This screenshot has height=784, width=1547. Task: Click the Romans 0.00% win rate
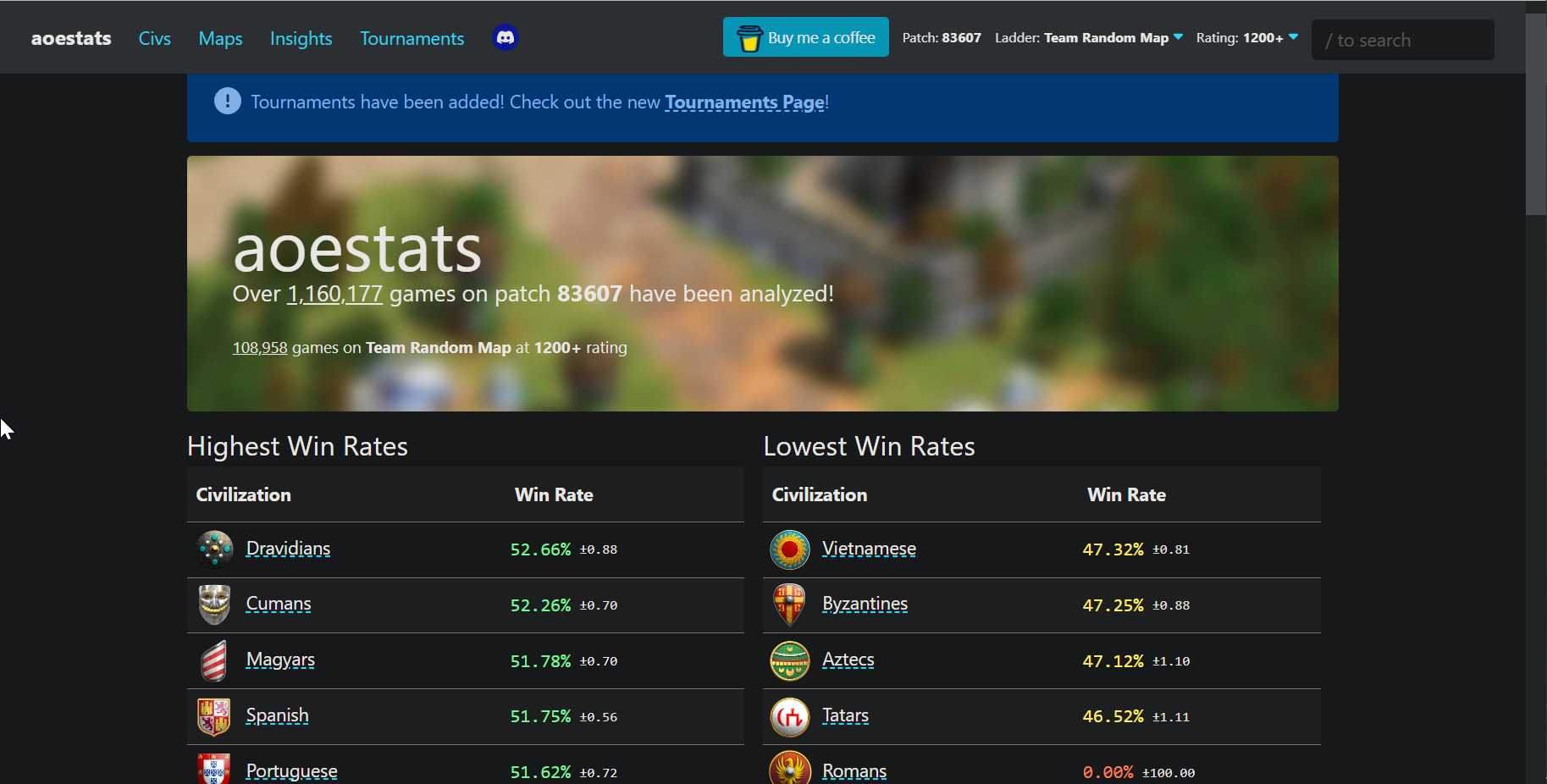(1108, 773)
